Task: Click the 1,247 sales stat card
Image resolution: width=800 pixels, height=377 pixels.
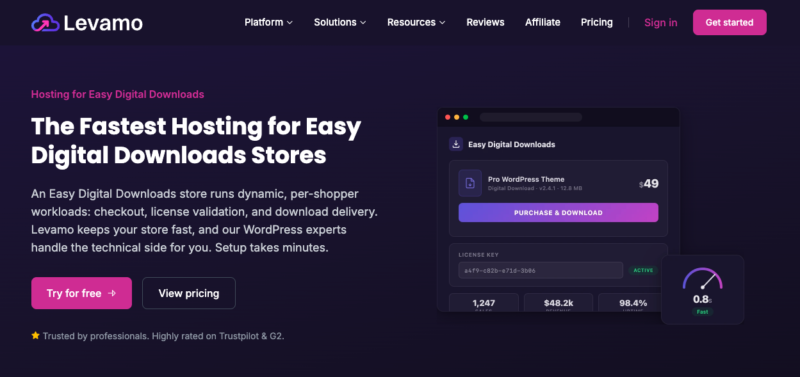Action: [484, 303]
